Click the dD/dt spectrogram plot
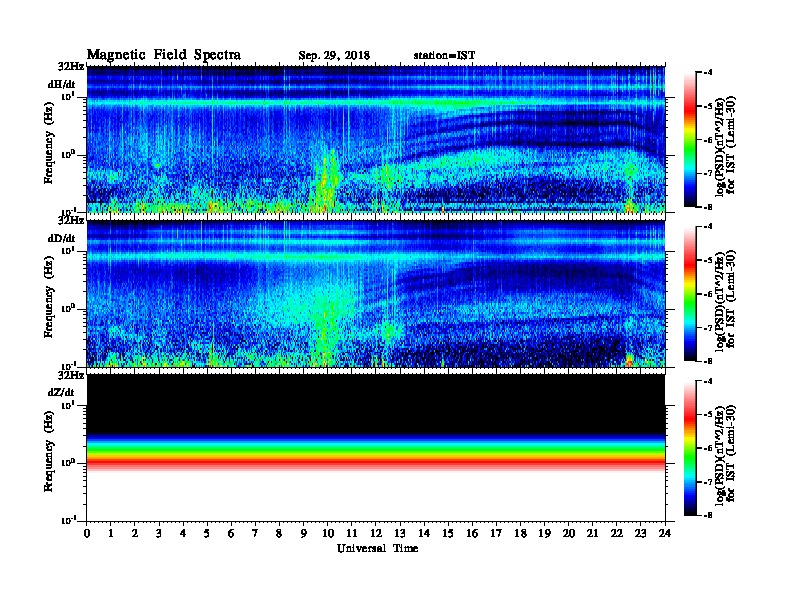792x612 pixels. click(x=376, y=293)
